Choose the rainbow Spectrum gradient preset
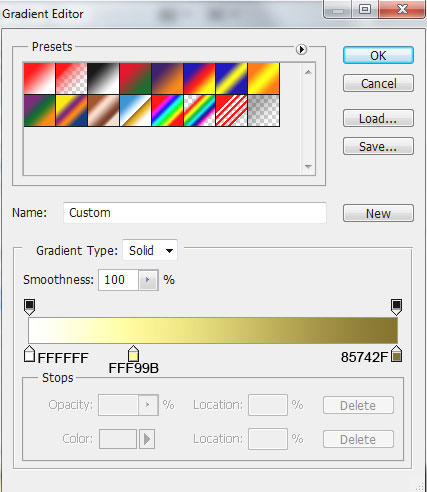427x492 pixels. click(167, 110)
